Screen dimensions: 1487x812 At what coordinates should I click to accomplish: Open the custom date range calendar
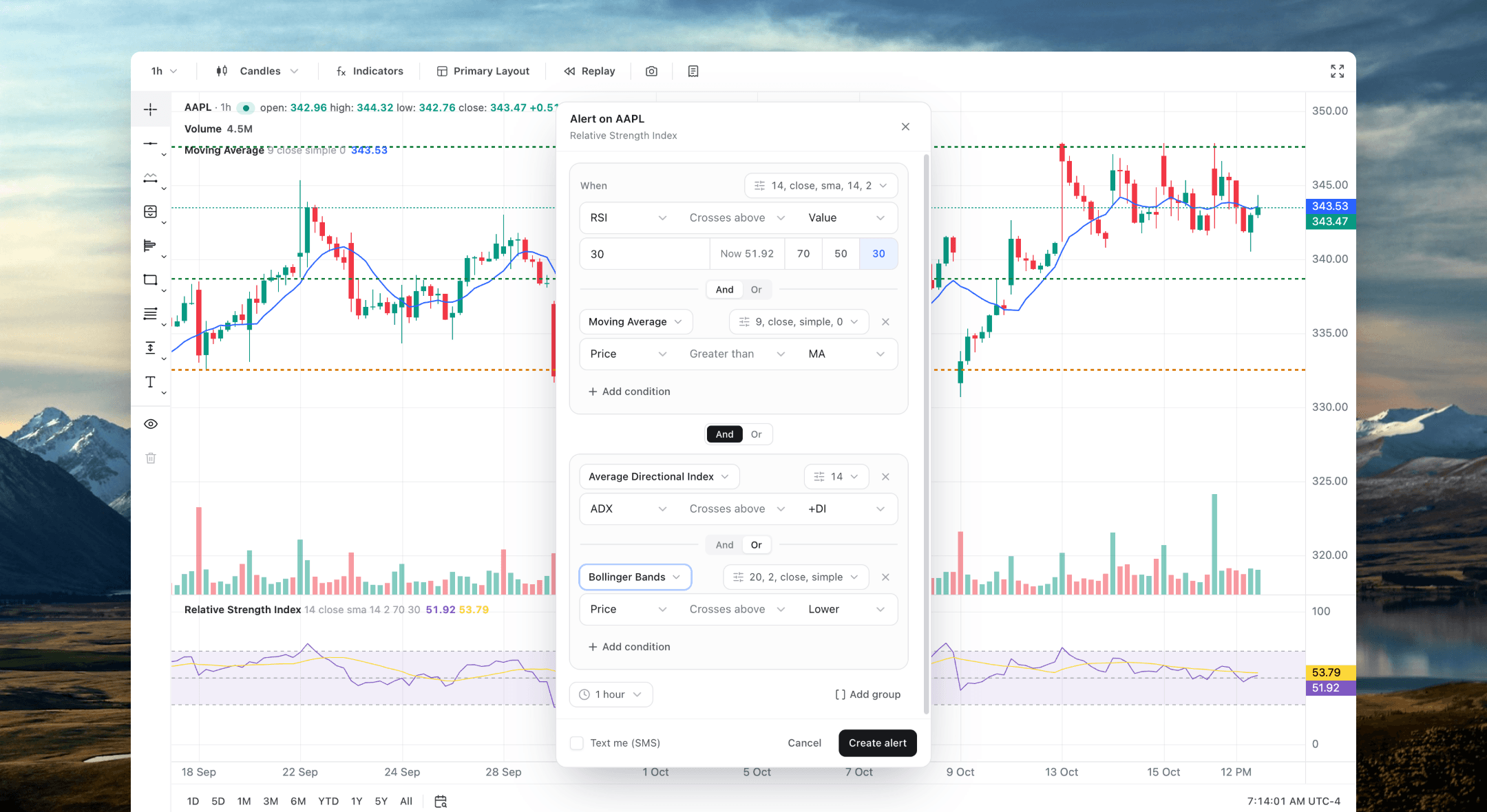441,801
